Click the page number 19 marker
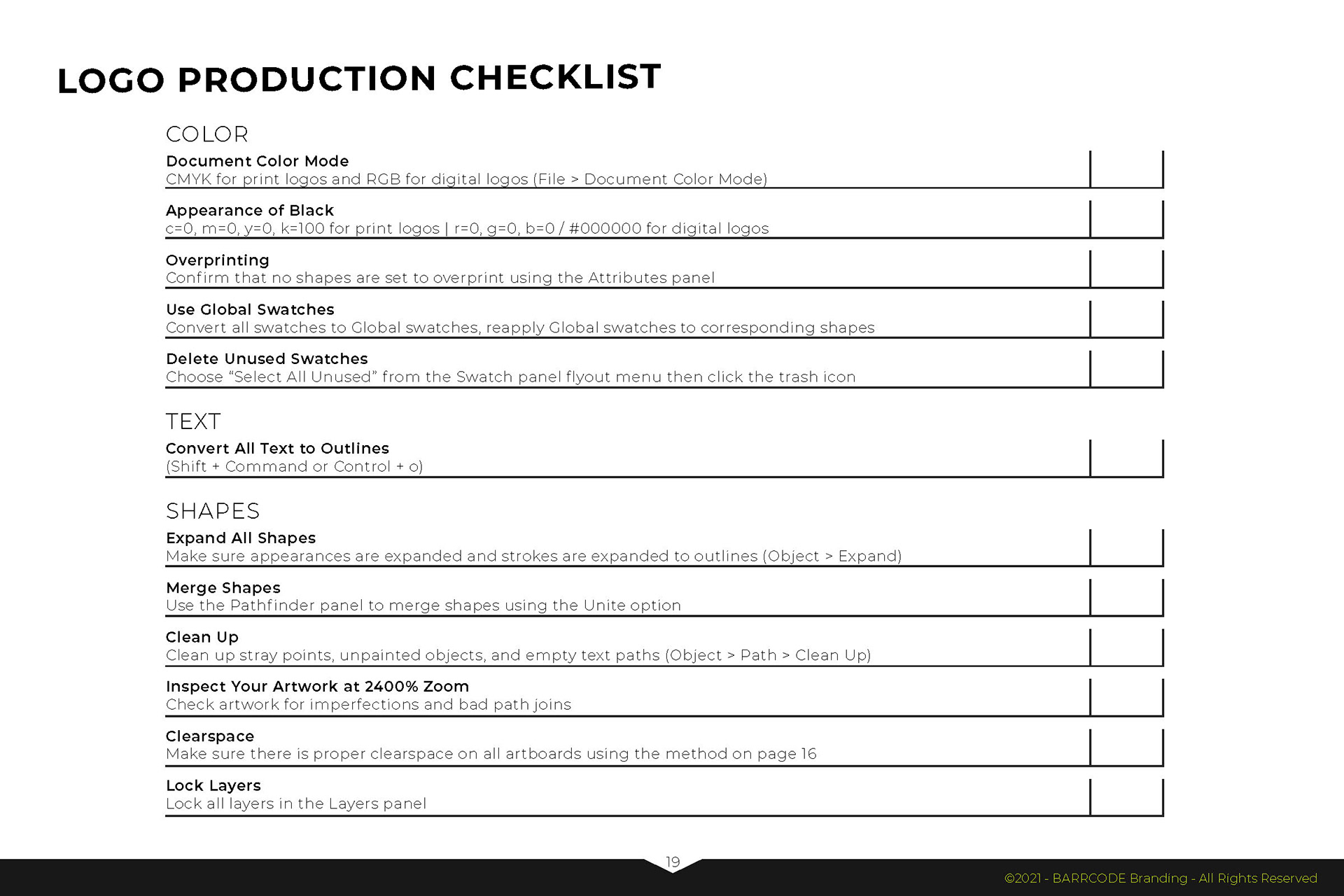Screen dimensions: 1344x896 673,862
